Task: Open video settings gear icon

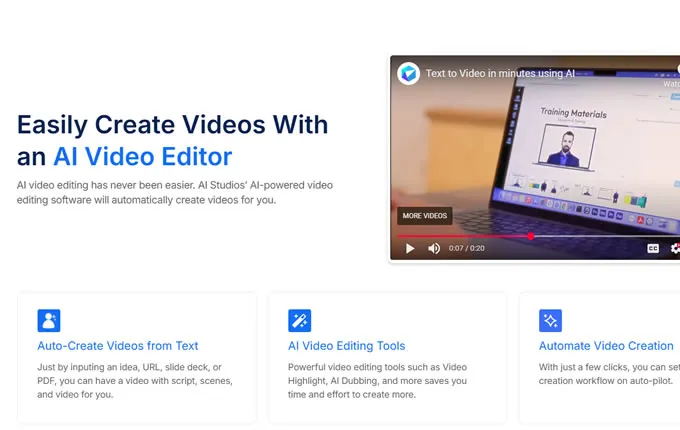Action: point(675,248)
